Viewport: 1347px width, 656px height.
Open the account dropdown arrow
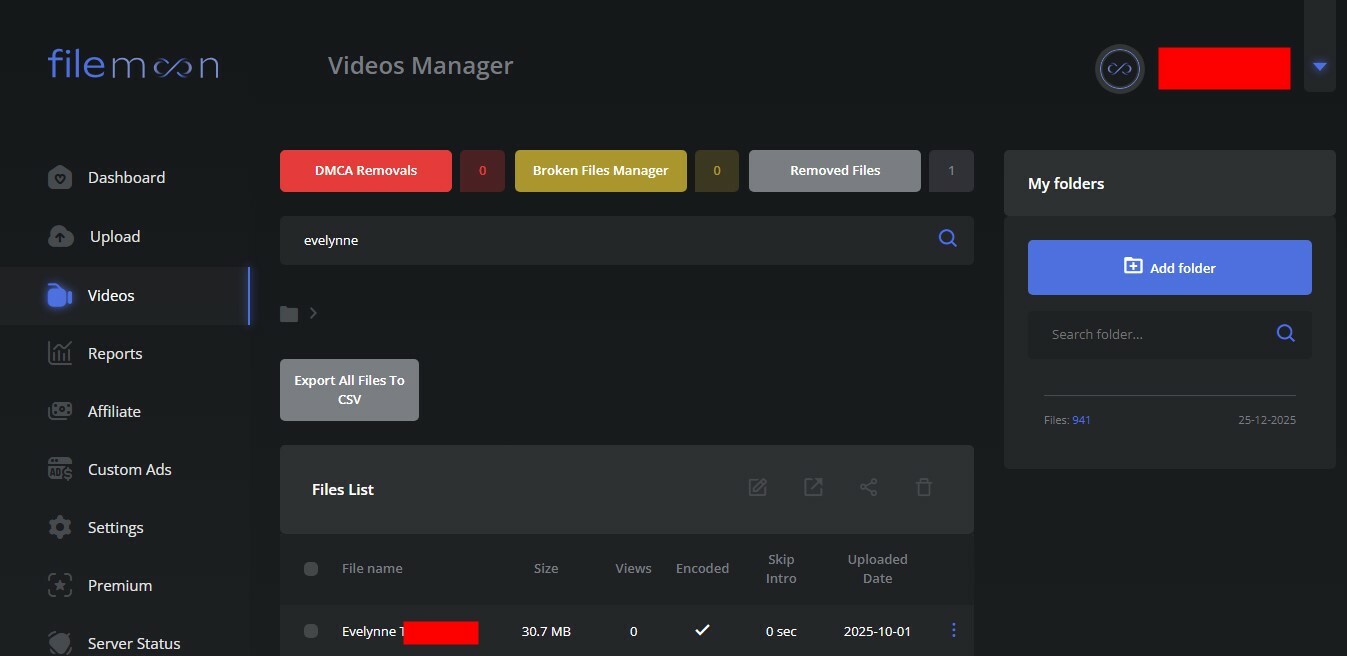pyautogui.click(x=1319, y=67)
